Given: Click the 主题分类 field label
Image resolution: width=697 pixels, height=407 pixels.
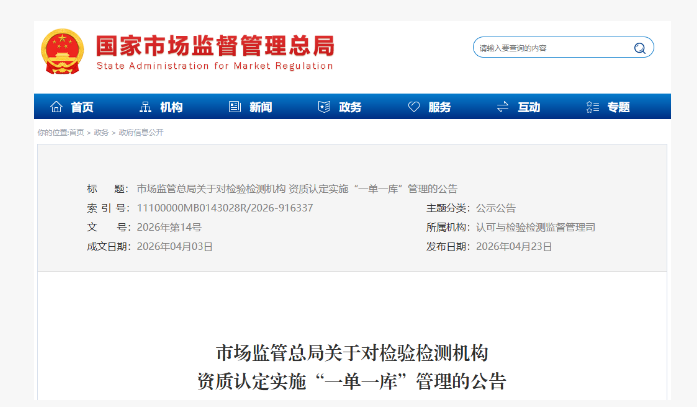Looking at the screenshot, I should click(448, 208).
